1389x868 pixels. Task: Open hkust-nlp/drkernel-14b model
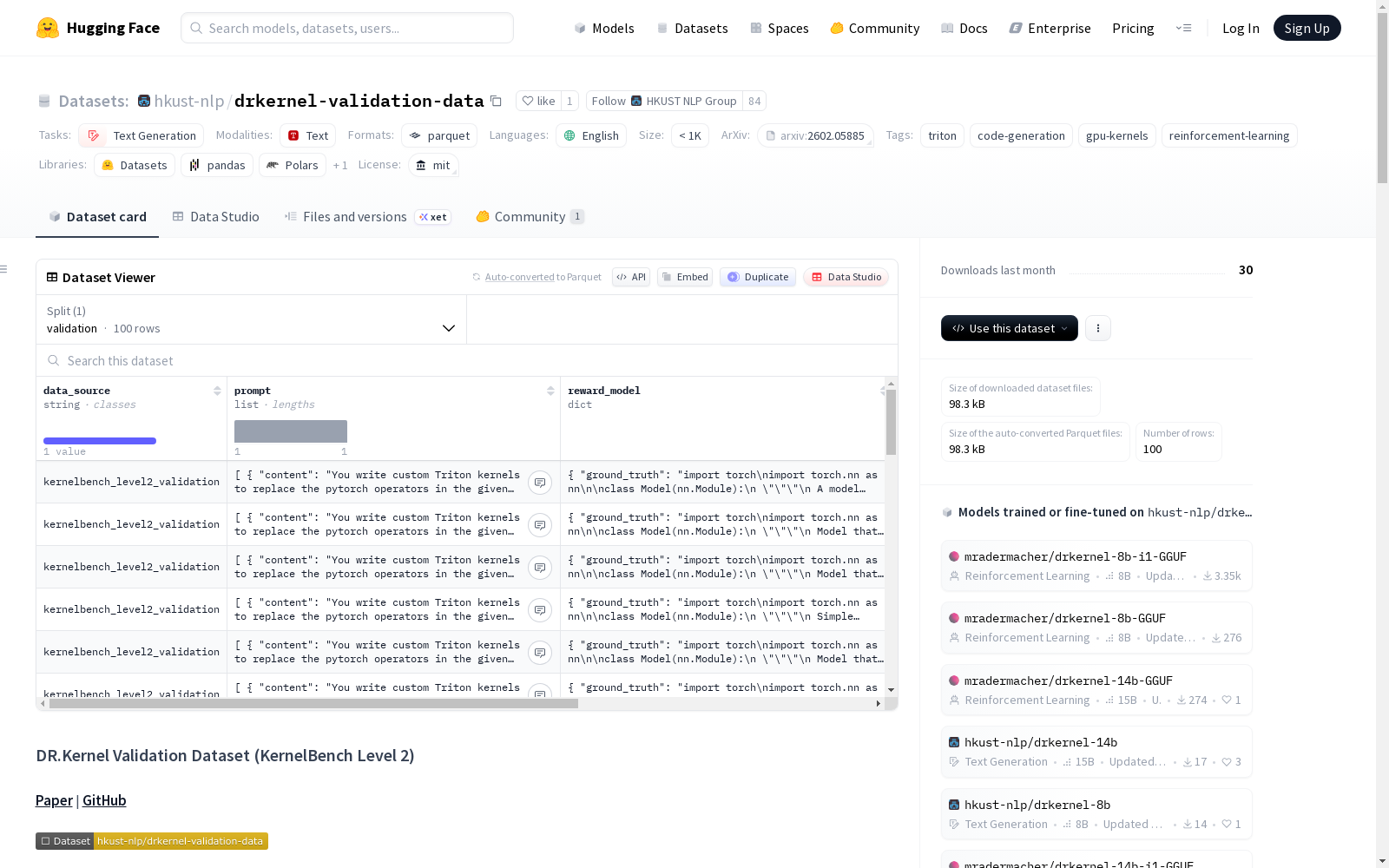tap(1096, 751)
